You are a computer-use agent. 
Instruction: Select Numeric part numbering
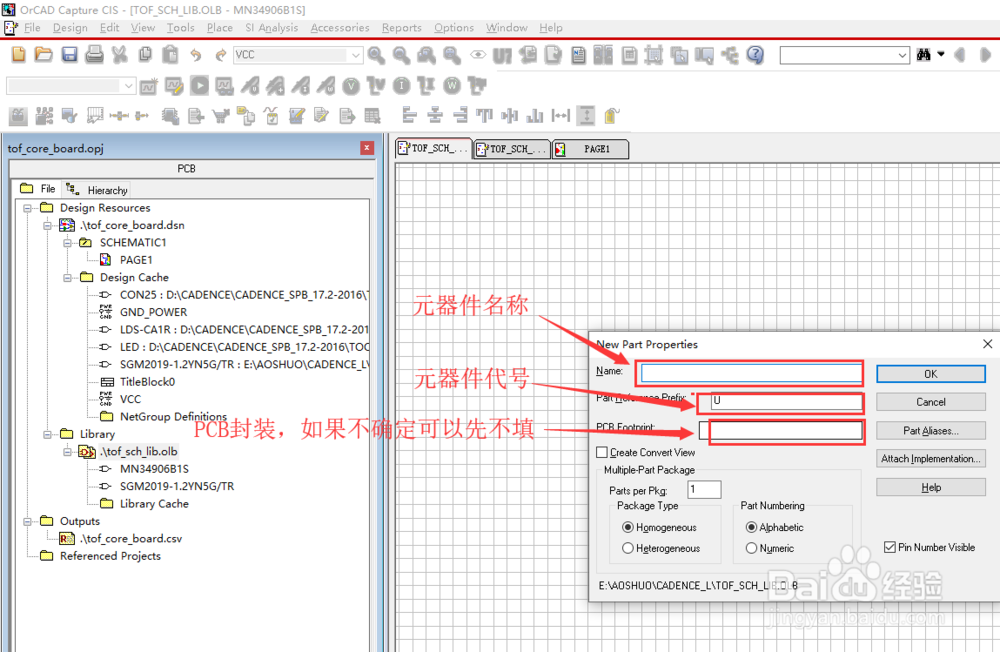(751, 548)
